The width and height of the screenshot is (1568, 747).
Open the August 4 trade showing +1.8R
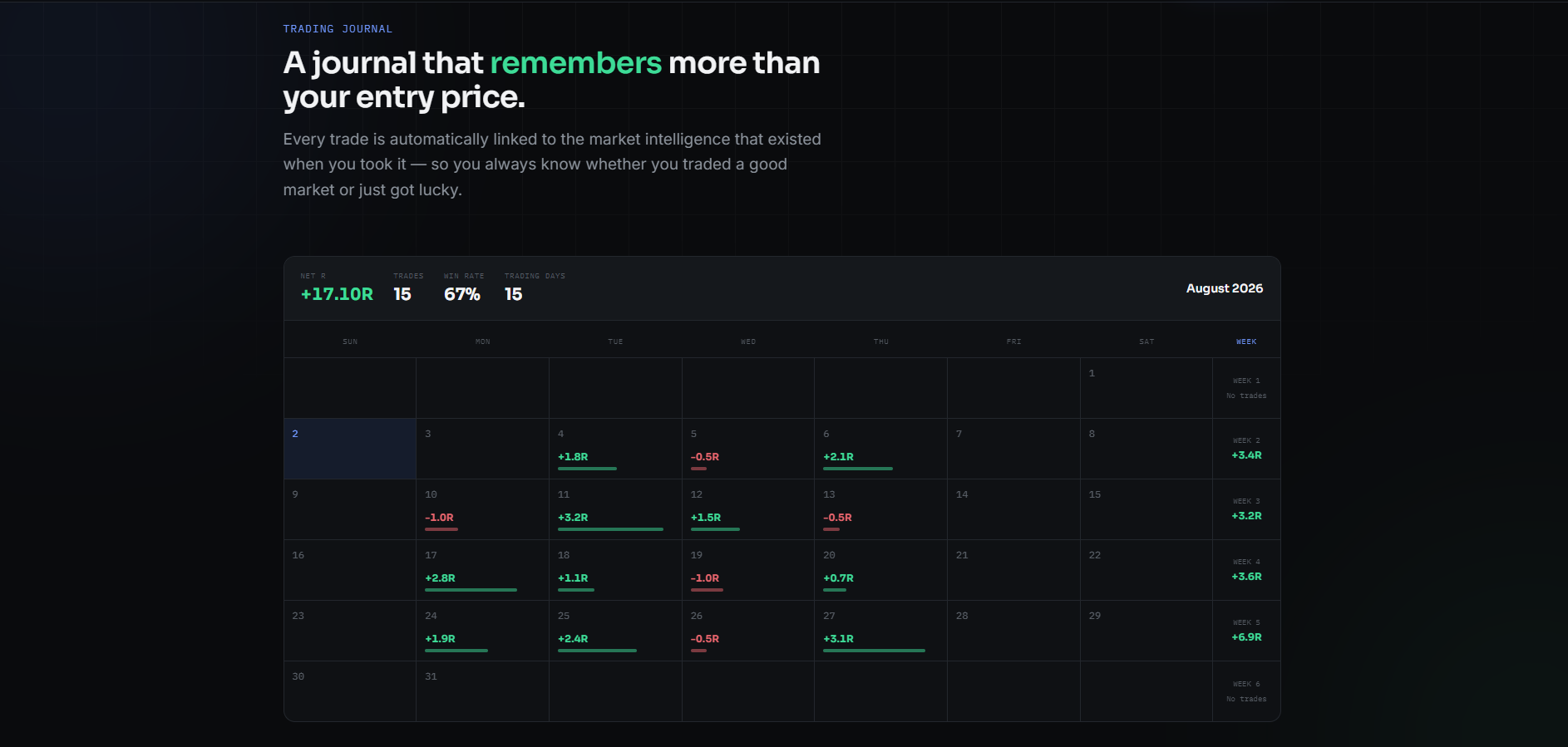[x=615, y=449]
